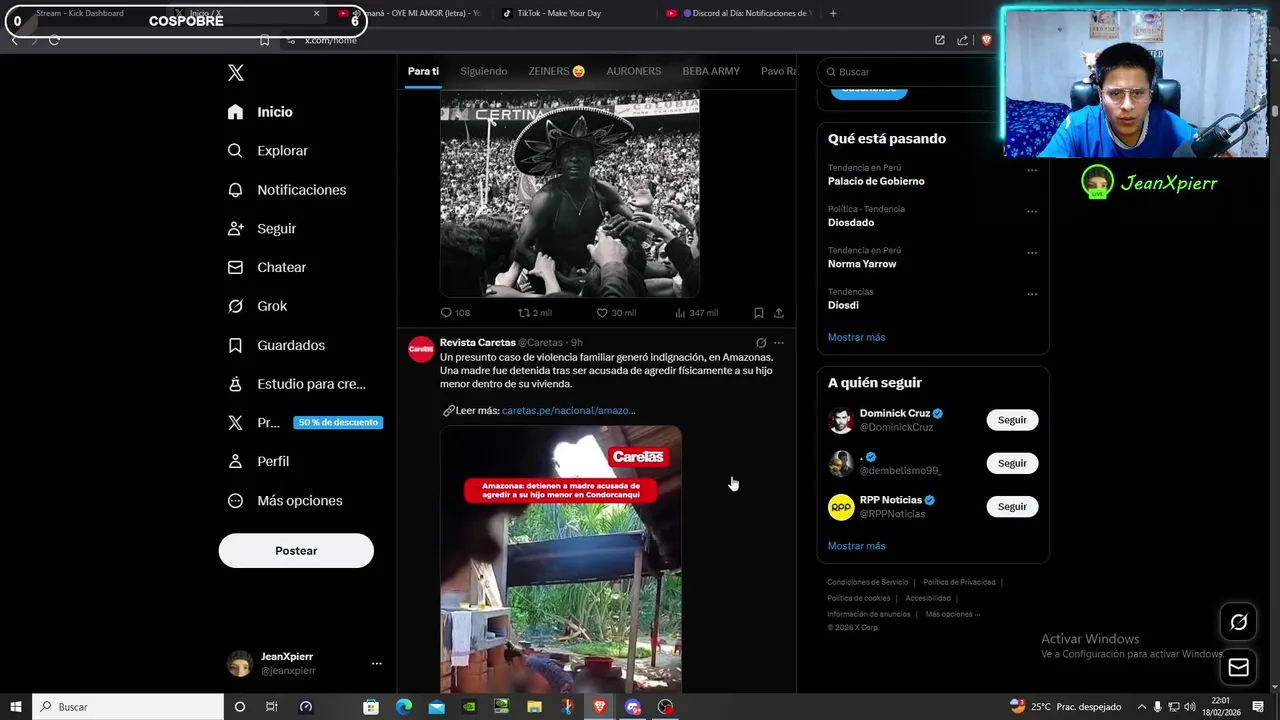This screenshot has height=720, width=1280.
Task: Repost the post with 2 mil reposts
Action: pyautogui.click(x=534, y=313)
